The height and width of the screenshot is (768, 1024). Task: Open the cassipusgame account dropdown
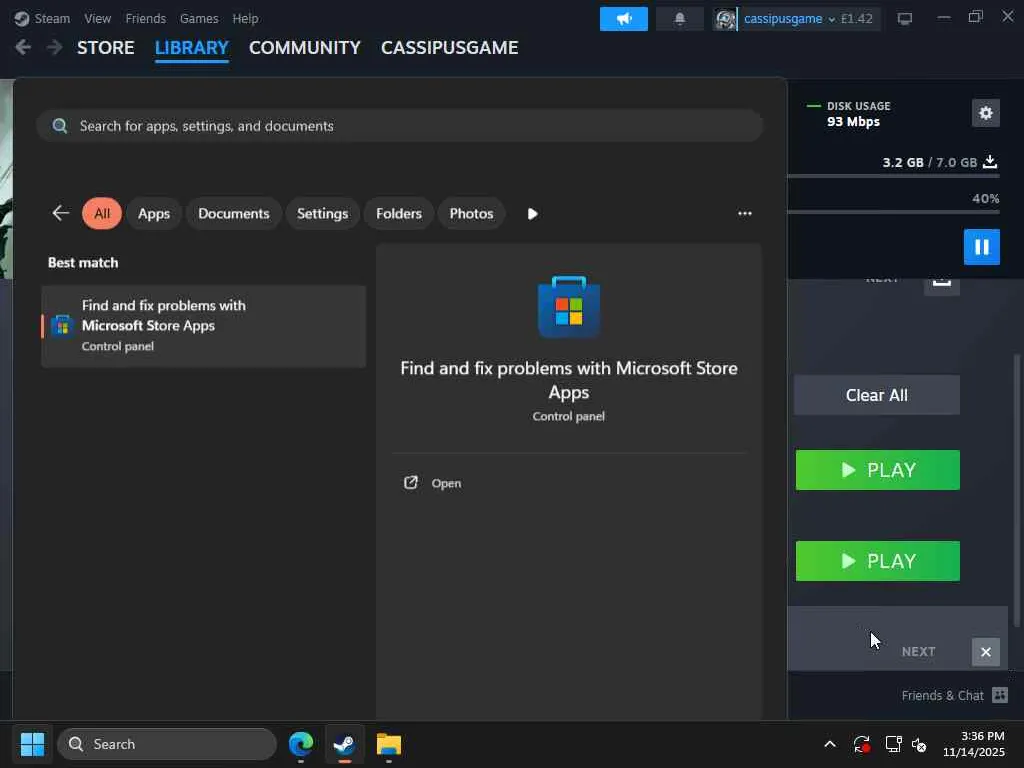tap(789, 19)
